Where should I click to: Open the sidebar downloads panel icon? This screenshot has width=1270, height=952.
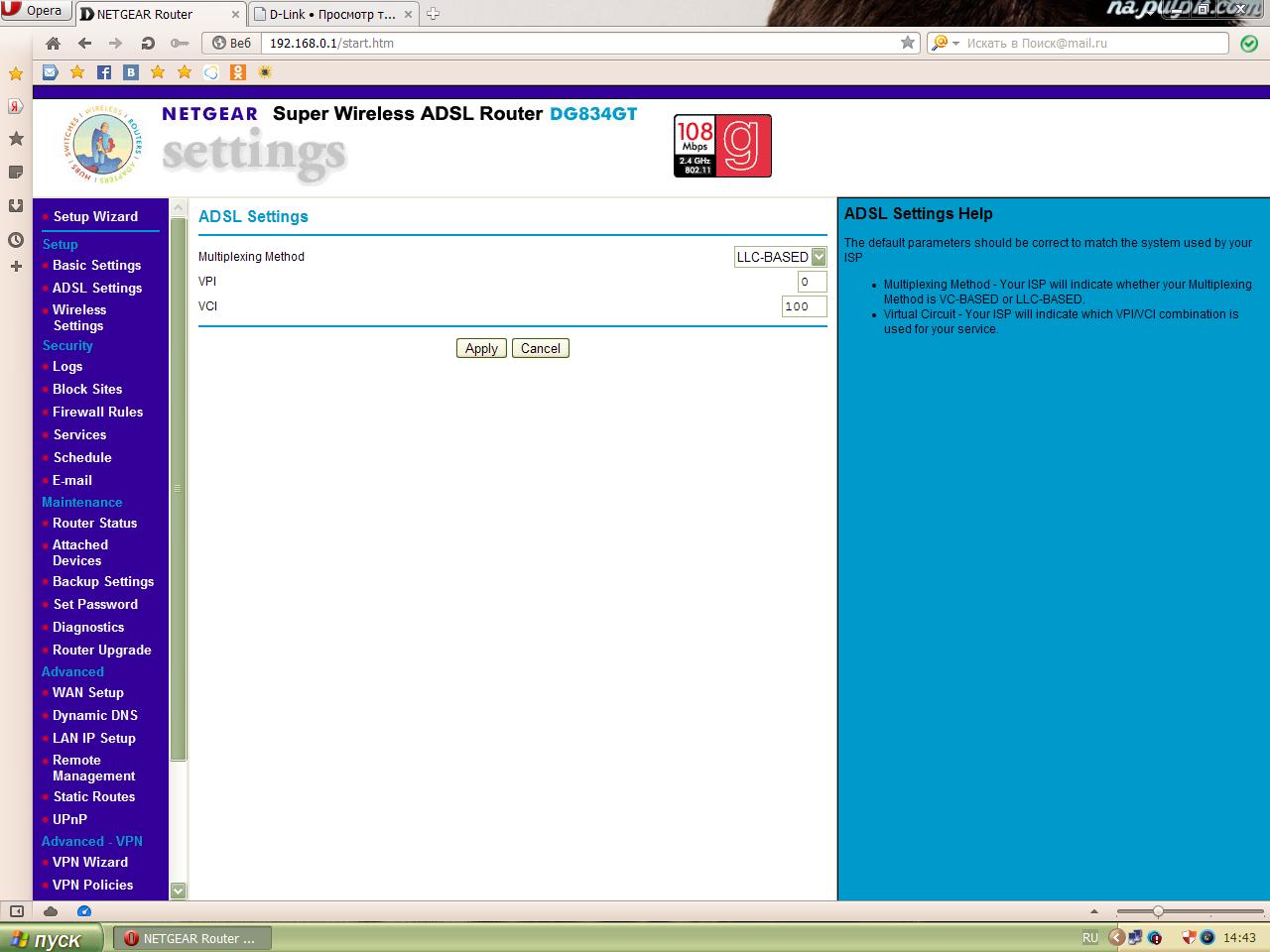(x=16, y=206)
